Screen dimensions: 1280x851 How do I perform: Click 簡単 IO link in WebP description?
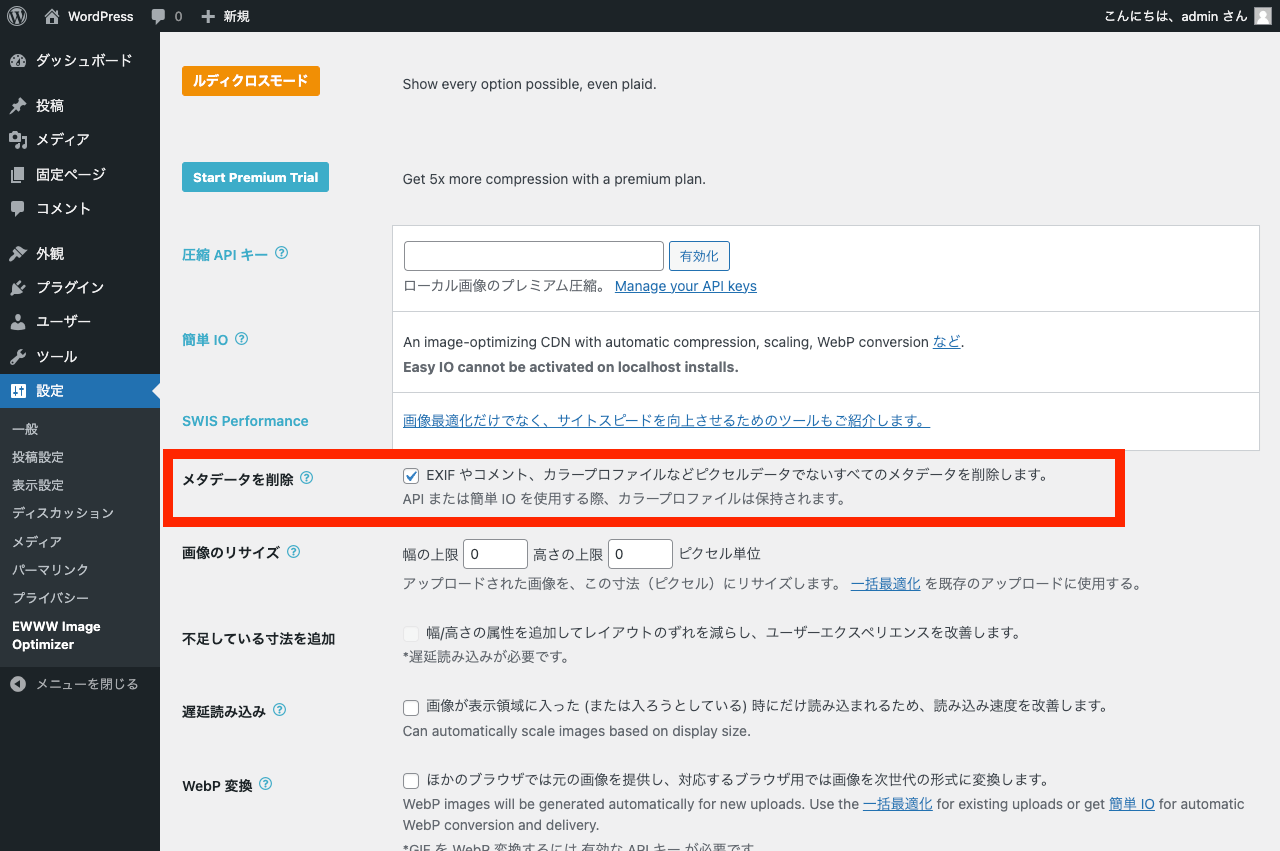tap(1132, 804)
